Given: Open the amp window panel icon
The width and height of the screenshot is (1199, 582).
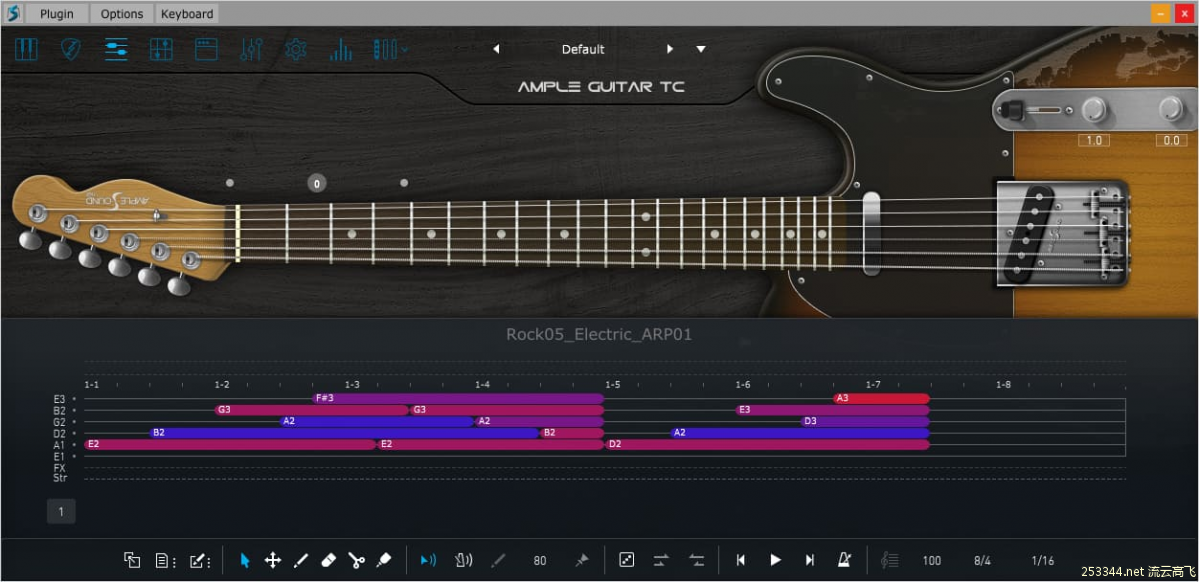Looking at the screenshot, I should (206, 50).
